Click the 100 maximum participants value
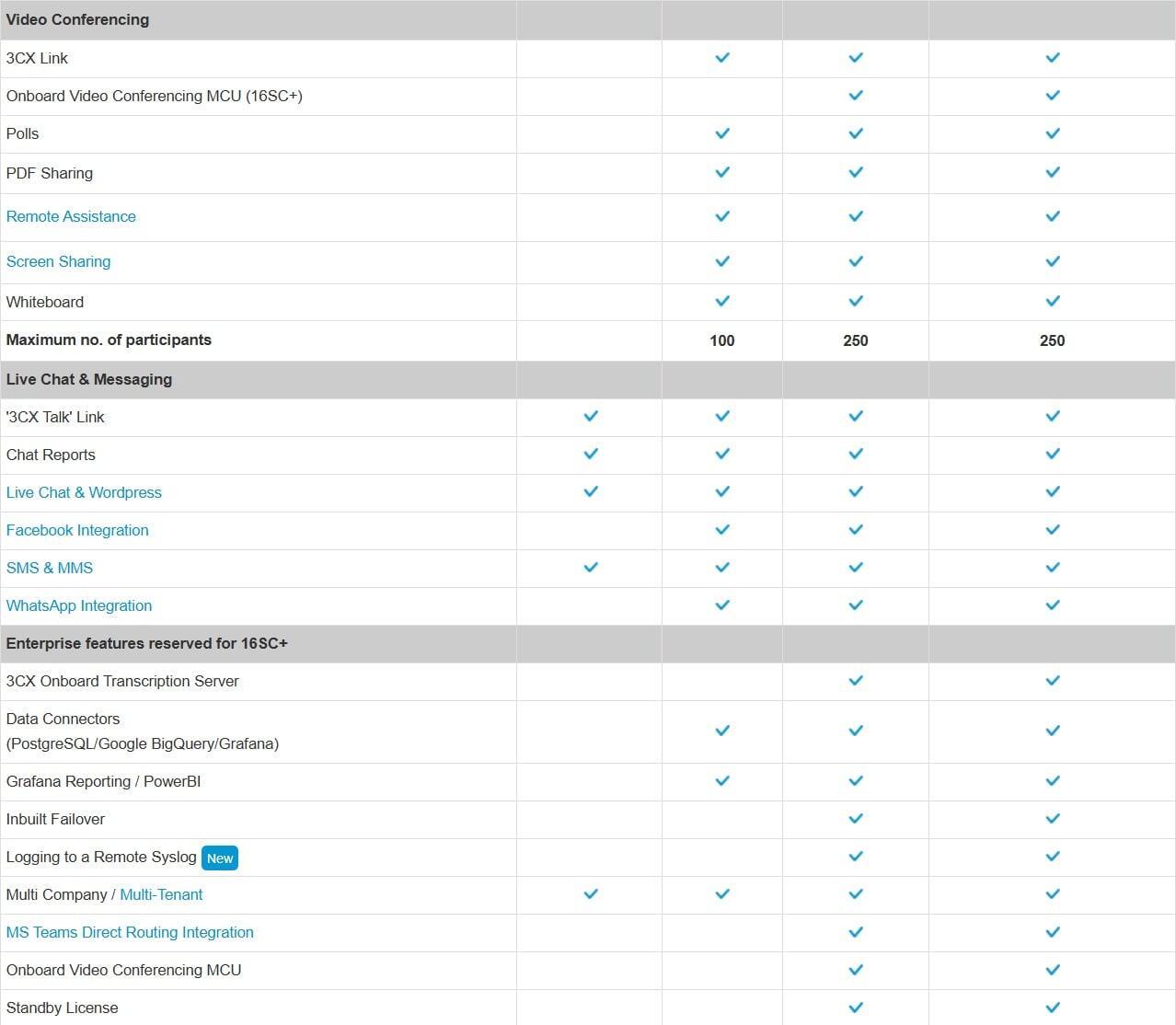The image size is (1176, 1025). (722, 341)
